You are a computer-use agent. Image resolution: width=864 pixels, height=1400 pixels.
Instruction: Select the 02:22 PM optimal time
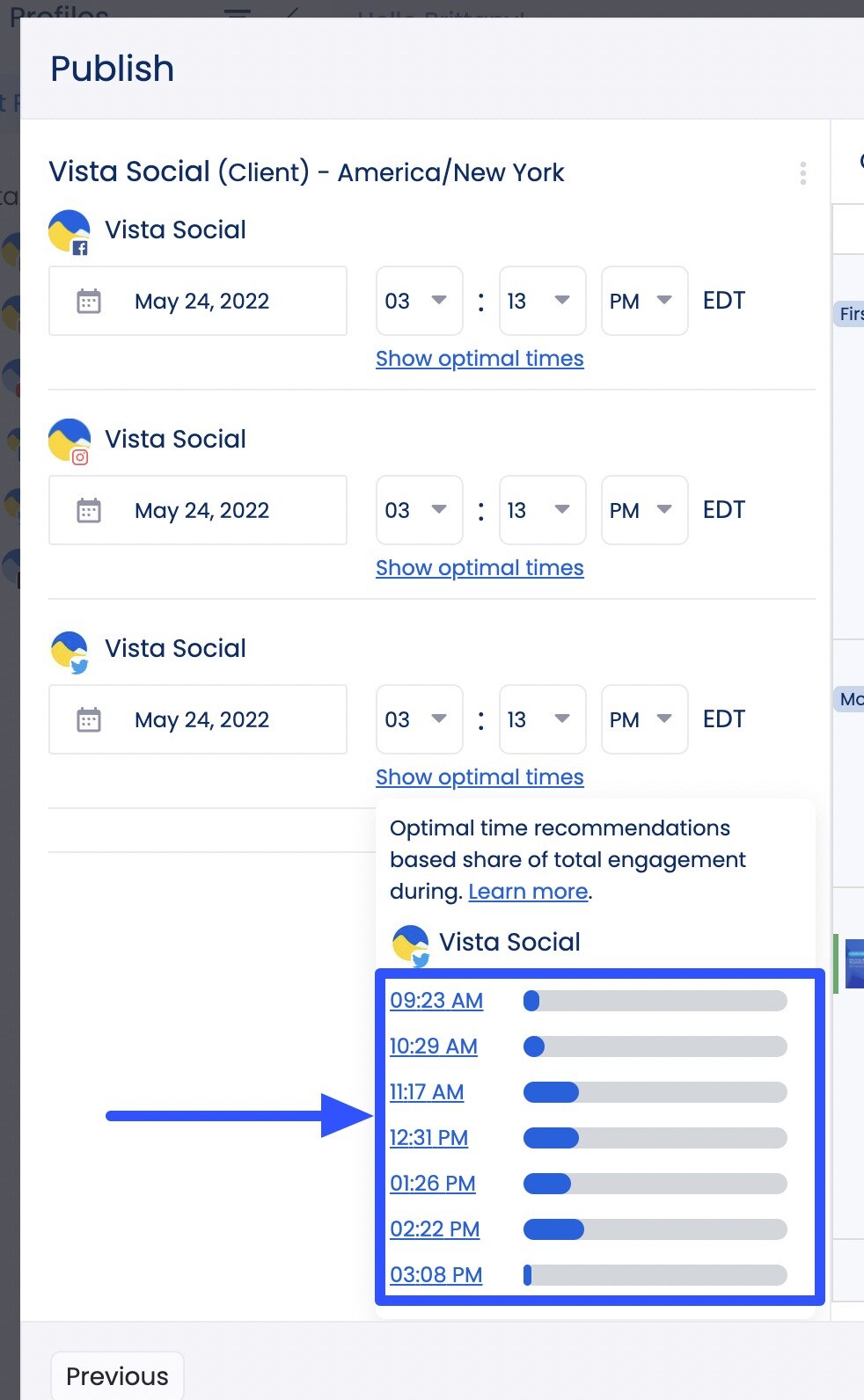point(435,1229)
